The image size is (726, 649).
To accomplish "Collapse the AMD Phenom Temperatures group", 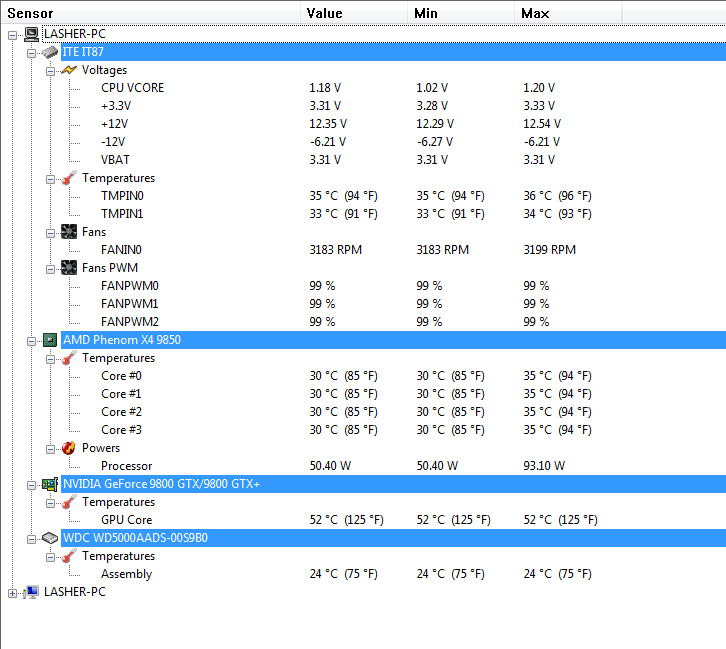I will coord(50,359).
